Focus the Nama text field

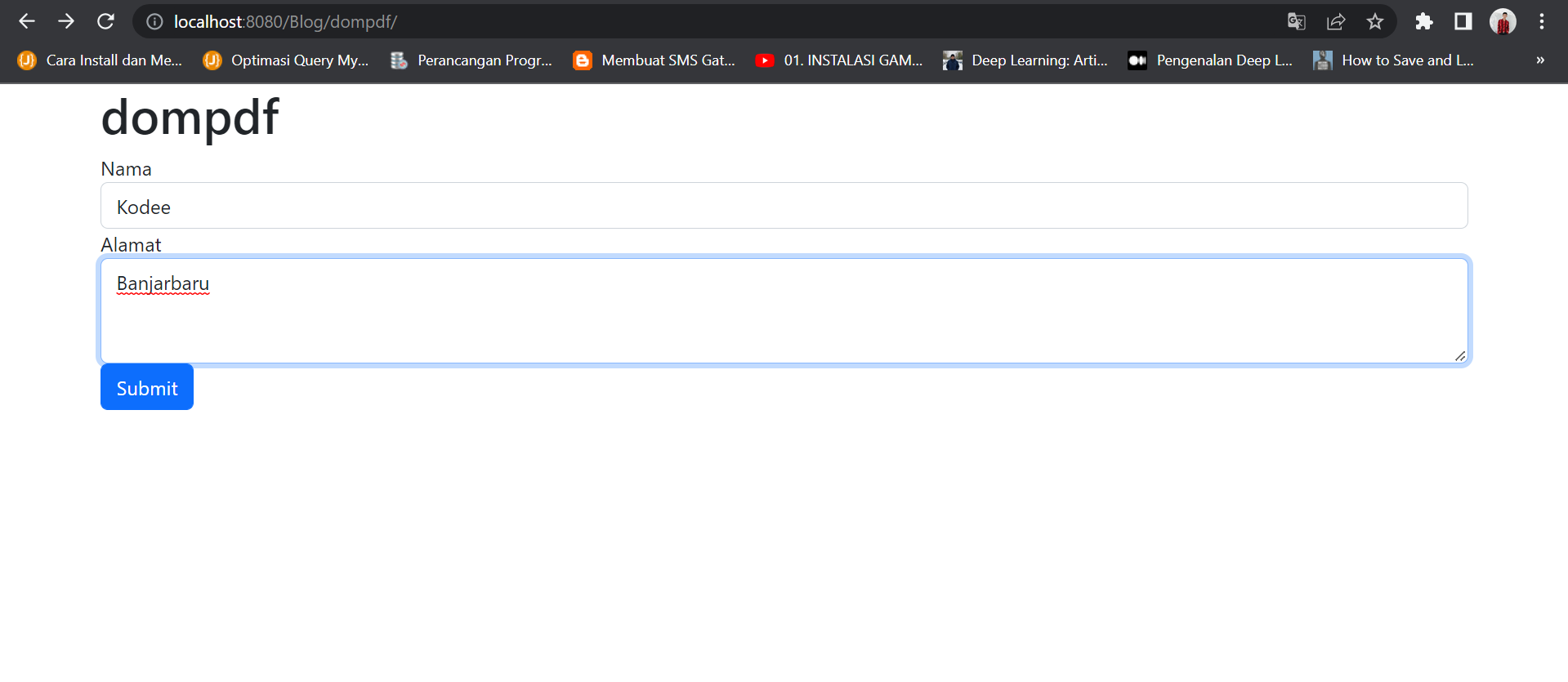point(784,206)
